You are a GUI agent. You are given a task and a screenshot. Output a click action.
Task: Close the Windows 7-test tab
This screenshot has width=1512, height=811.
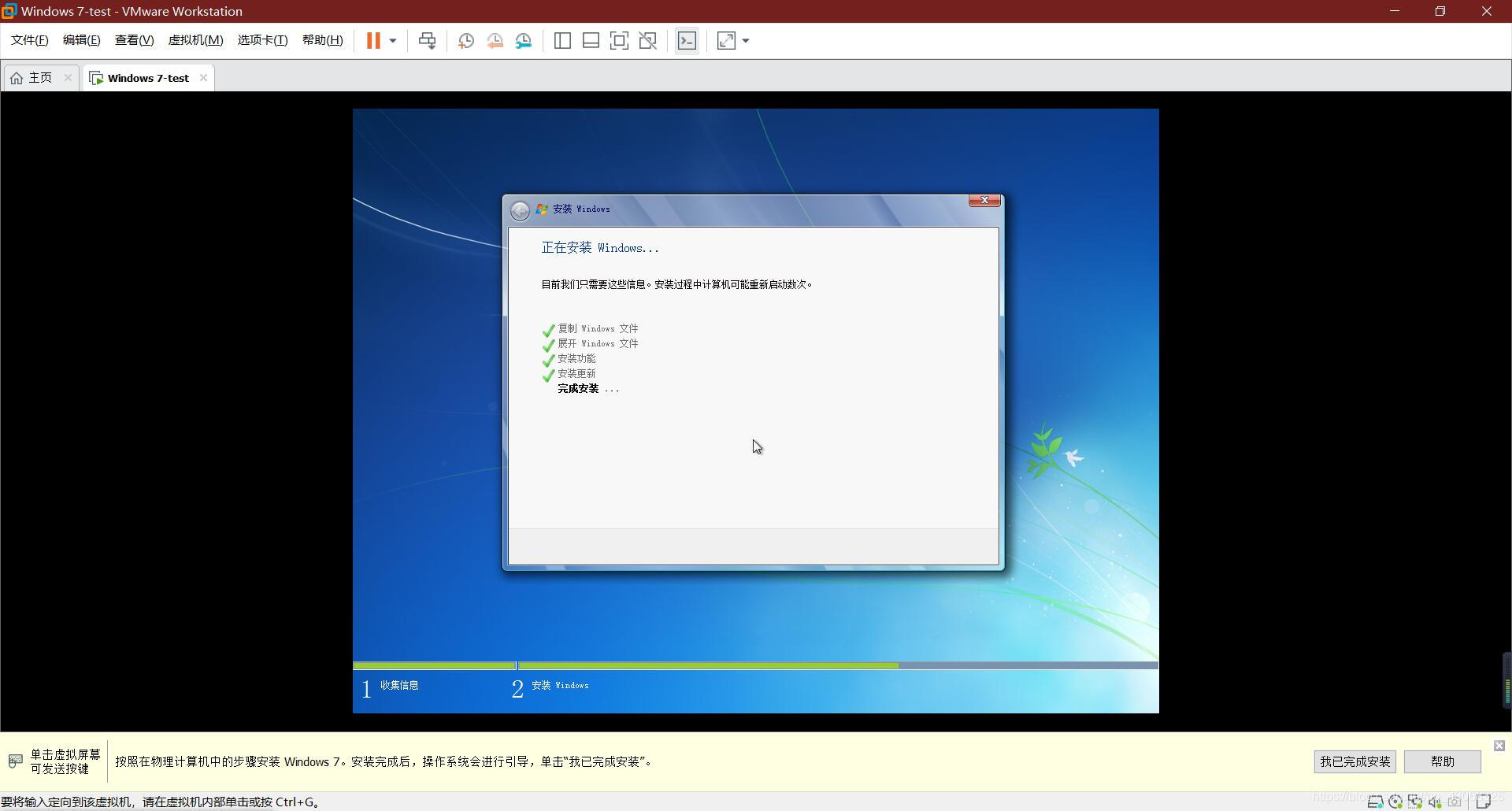pyautogui.click(x=203, y=77)
